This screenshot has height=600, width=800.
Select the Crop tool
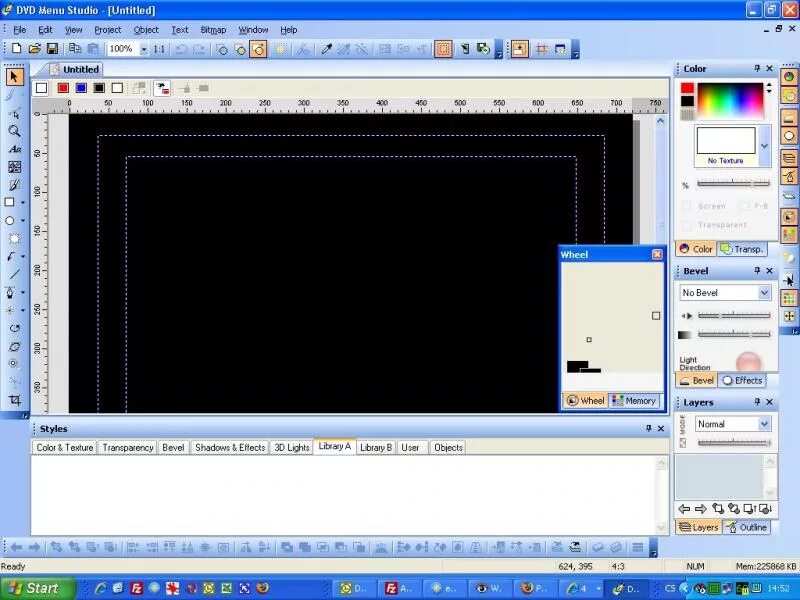coord(14,400)
